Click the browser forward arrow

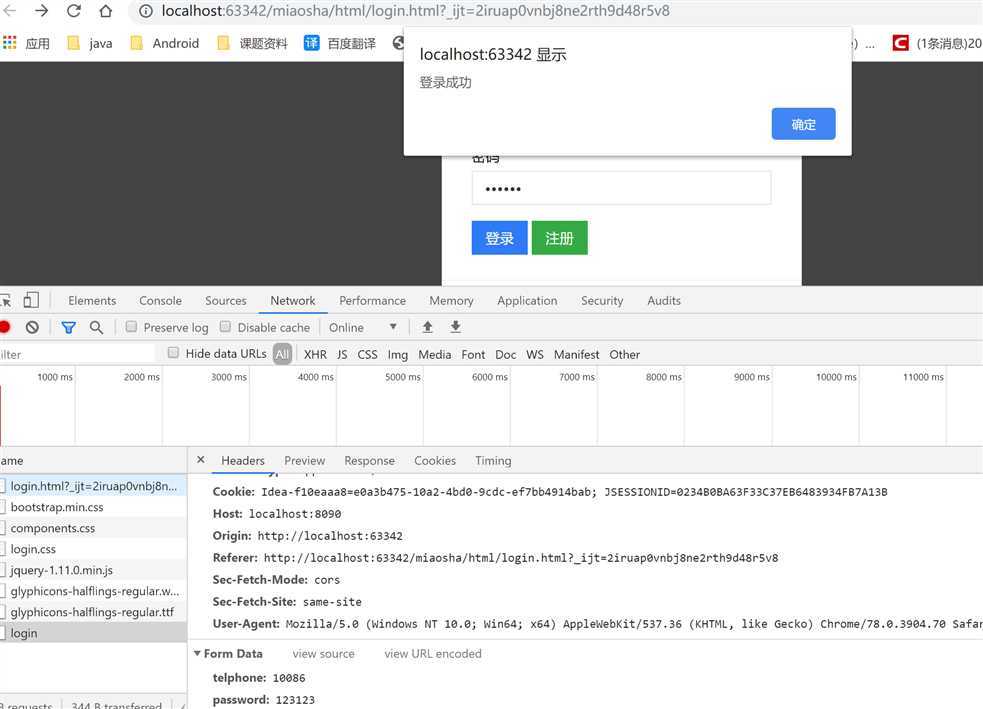[41, 11]
